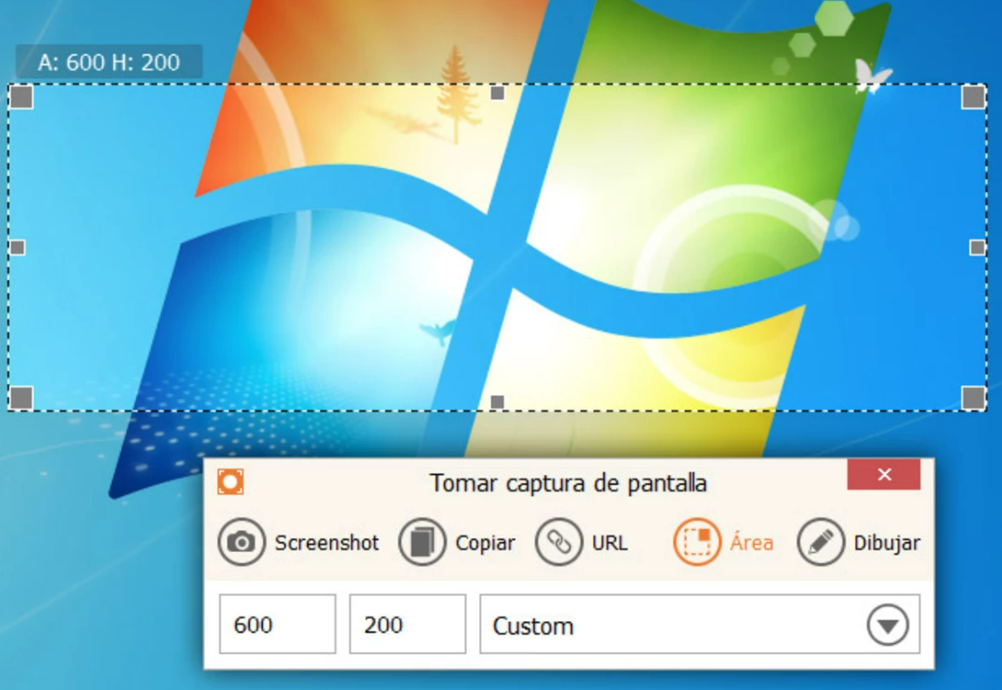Viewport: 1002px width, 690px height.
Task: Click the Área text label
Action: click(752, 542)
